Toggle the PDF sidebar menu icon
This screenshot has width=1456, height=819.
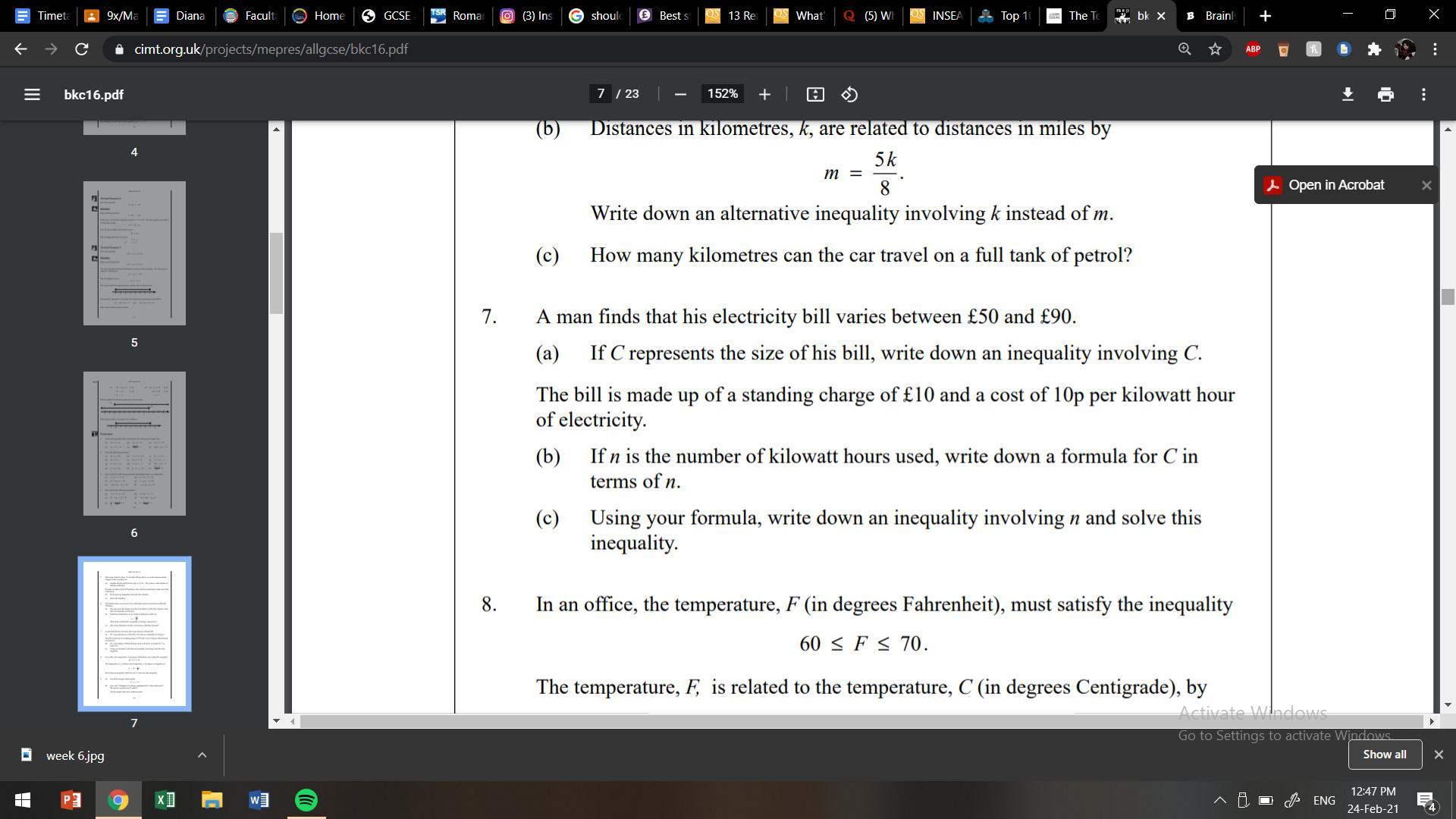coord(31,95)
